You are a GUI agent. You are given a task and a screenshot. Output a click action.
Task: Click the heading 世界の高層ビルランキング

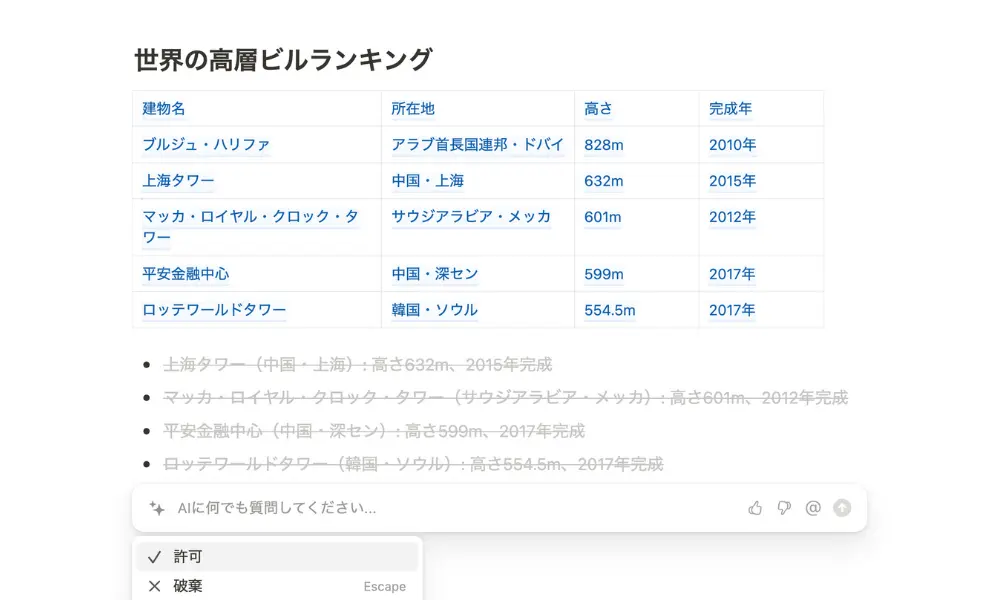[283, 60]
